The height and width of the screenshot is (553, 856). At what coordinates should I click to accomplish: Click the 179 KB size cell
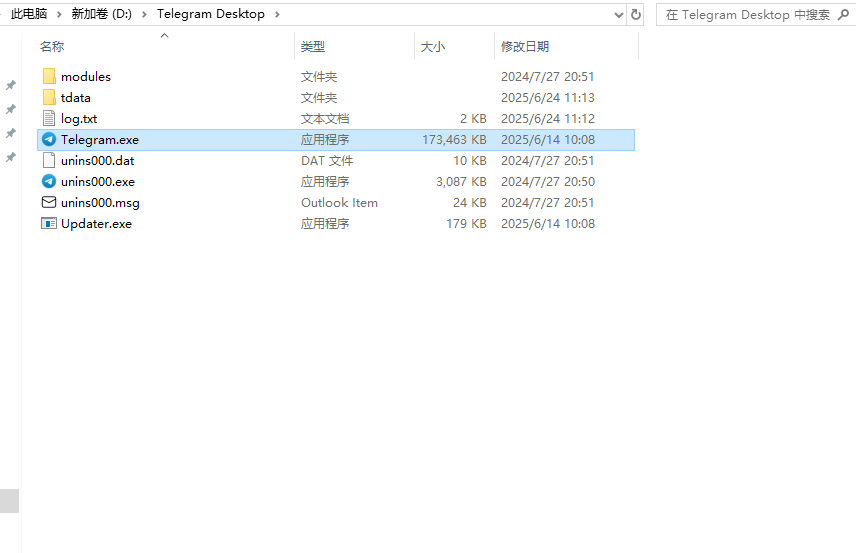pos(466,224)
